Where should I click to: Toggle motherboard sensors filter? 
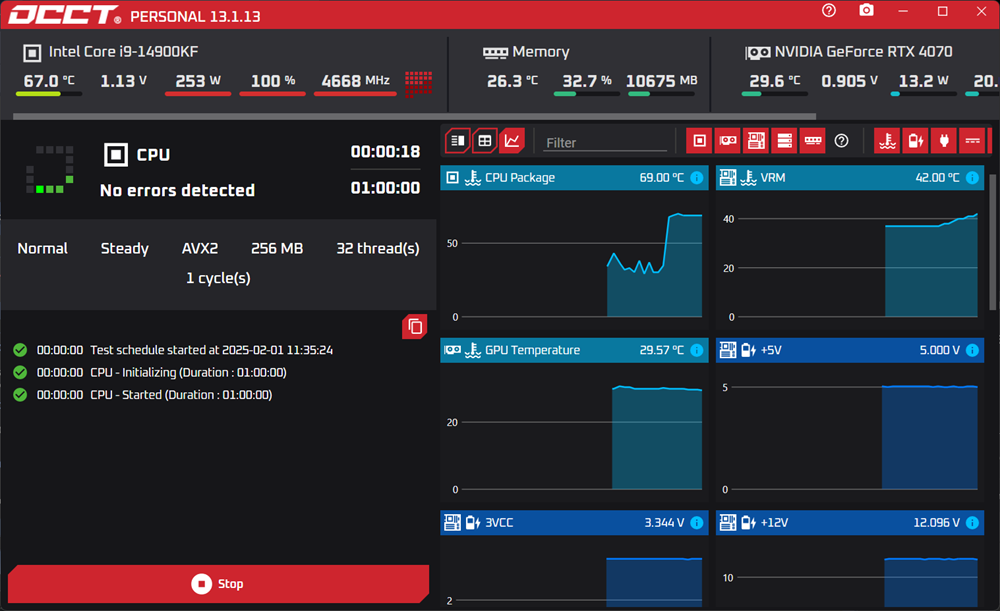756,141
